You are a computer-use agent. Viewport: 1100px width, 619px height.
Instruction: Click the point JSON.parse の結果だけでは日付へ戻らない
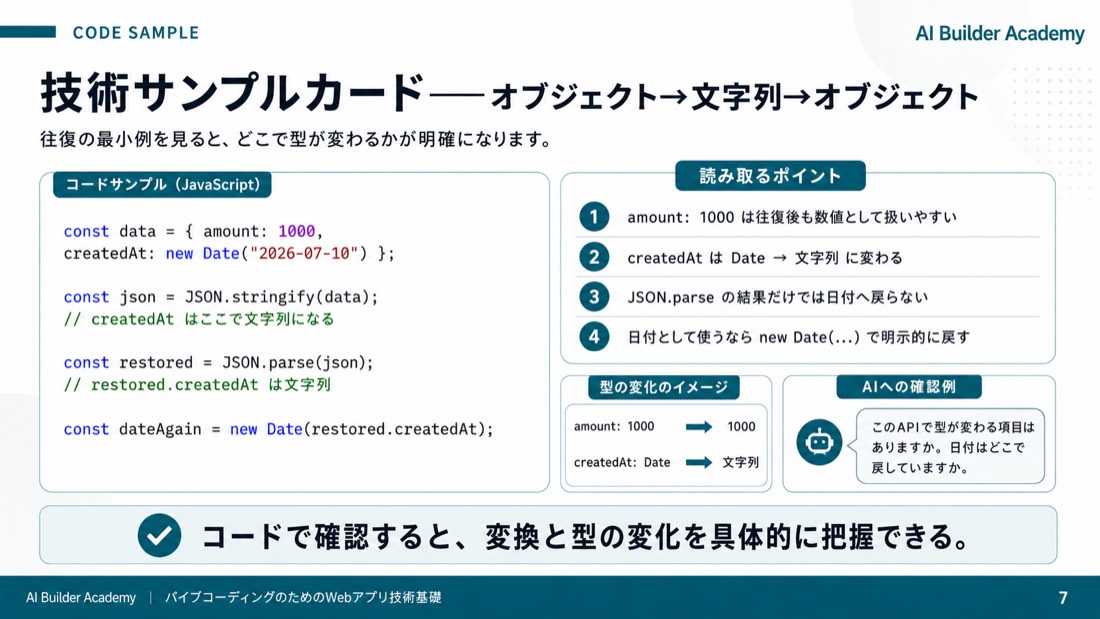777,298
